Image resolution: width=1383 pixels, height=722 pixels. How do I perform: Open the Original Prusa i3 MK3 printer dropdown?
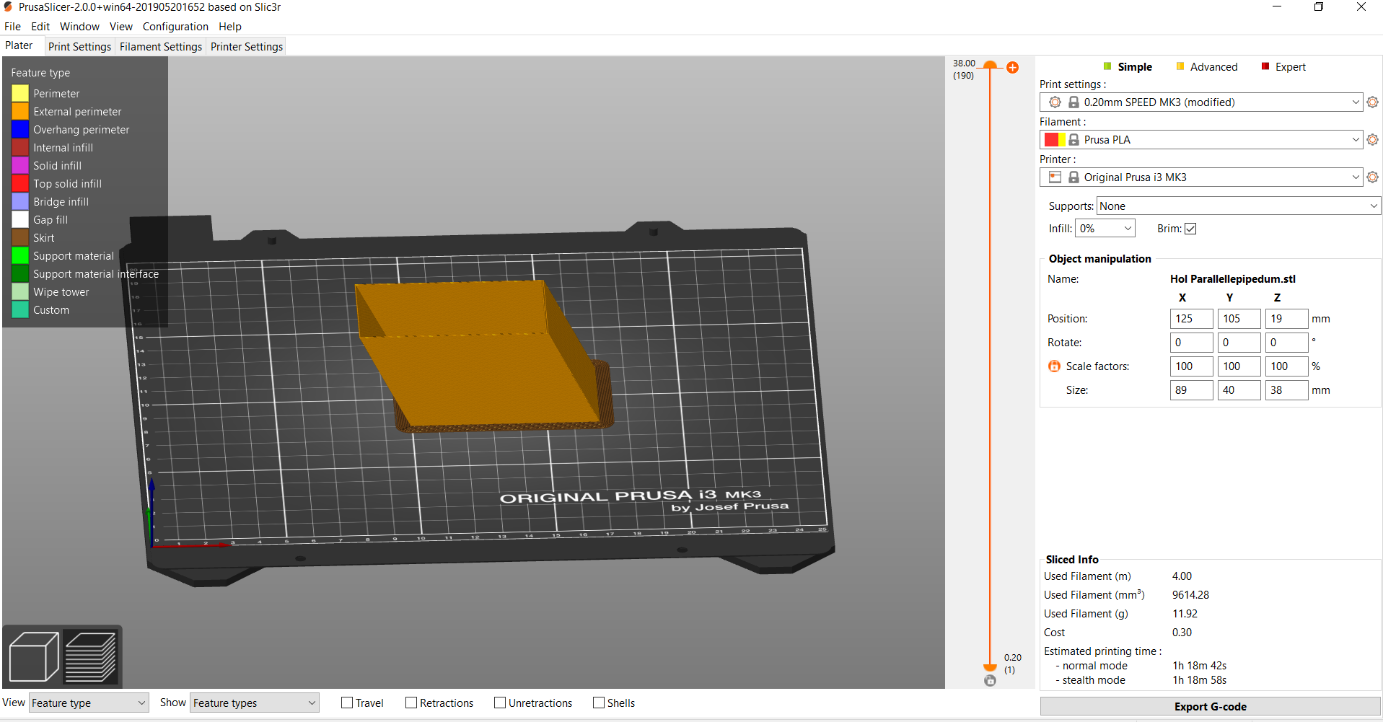point(1201,178)
